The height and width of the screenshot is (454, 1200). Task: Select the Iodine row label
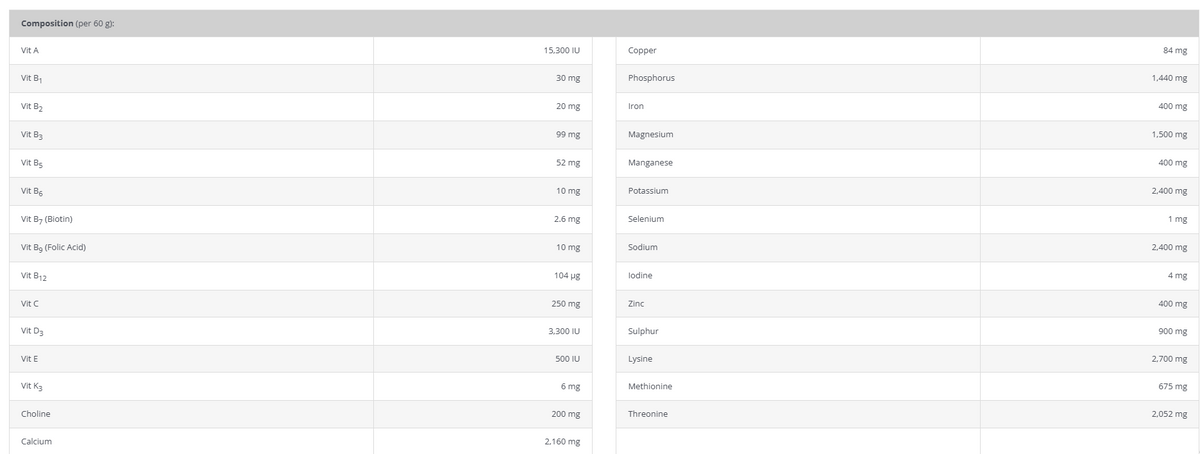641,274
